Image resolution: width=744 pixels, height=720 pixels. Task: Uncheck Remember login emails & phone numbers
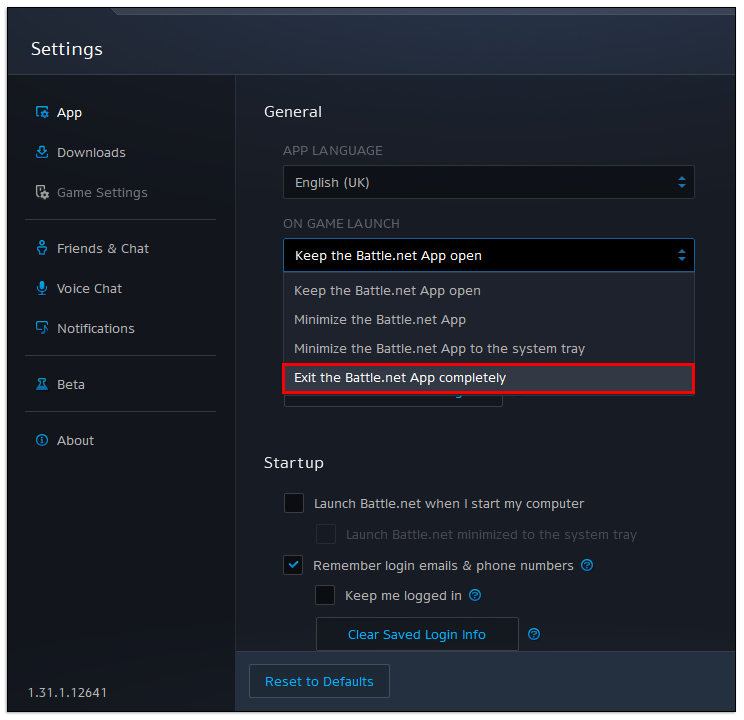click(x=293, y=565)
